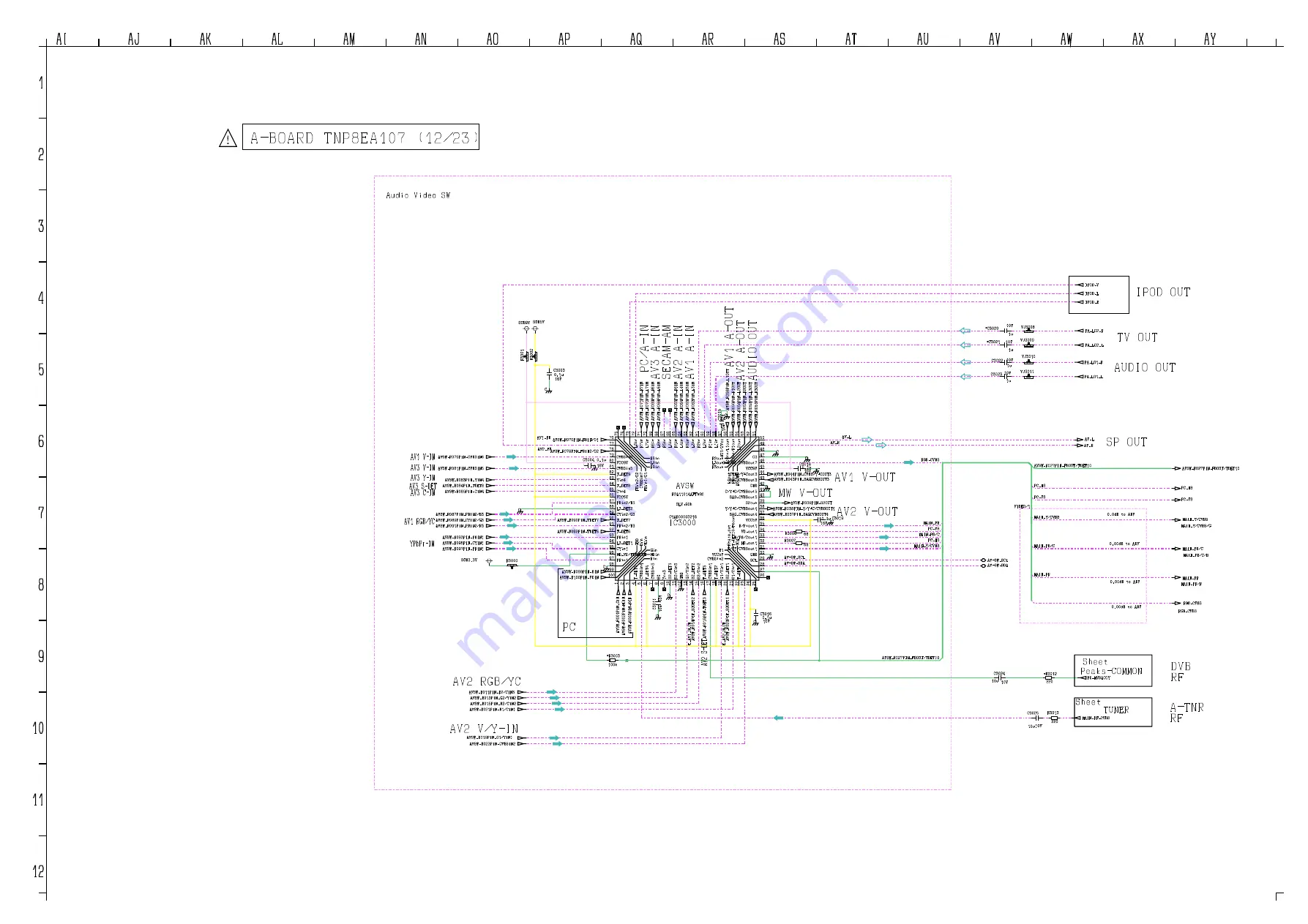Click the 'AQ' column header
Viewport: 1308px width, 924px height.
636,39
